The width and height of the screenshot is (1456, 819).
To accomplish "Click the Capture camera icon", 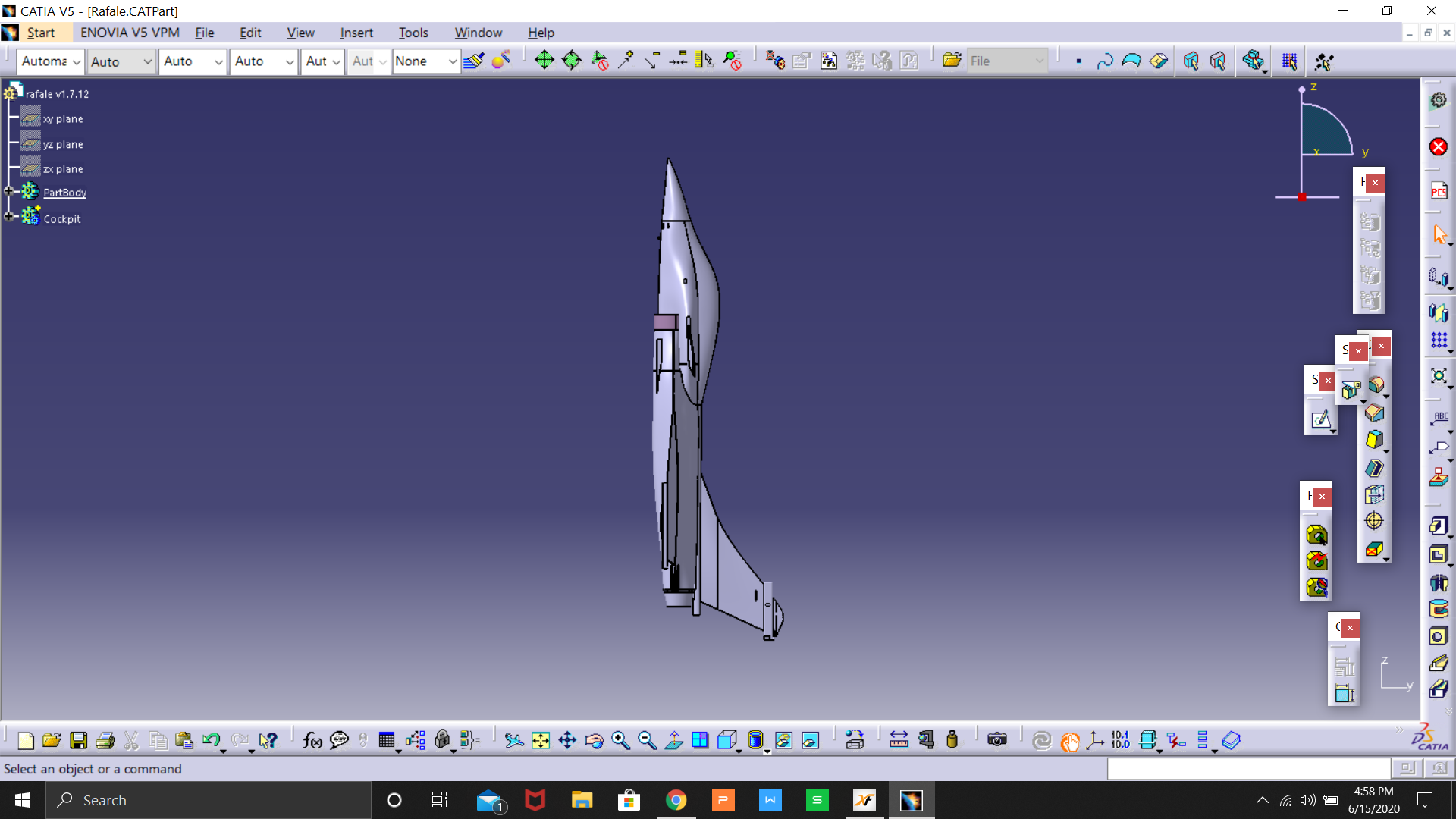I will coord(997,740).
